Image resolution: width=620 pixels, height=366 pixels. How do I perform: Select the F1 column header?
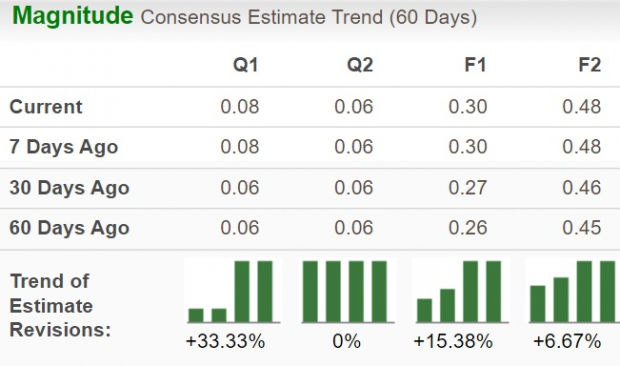(x=475, y=65)
